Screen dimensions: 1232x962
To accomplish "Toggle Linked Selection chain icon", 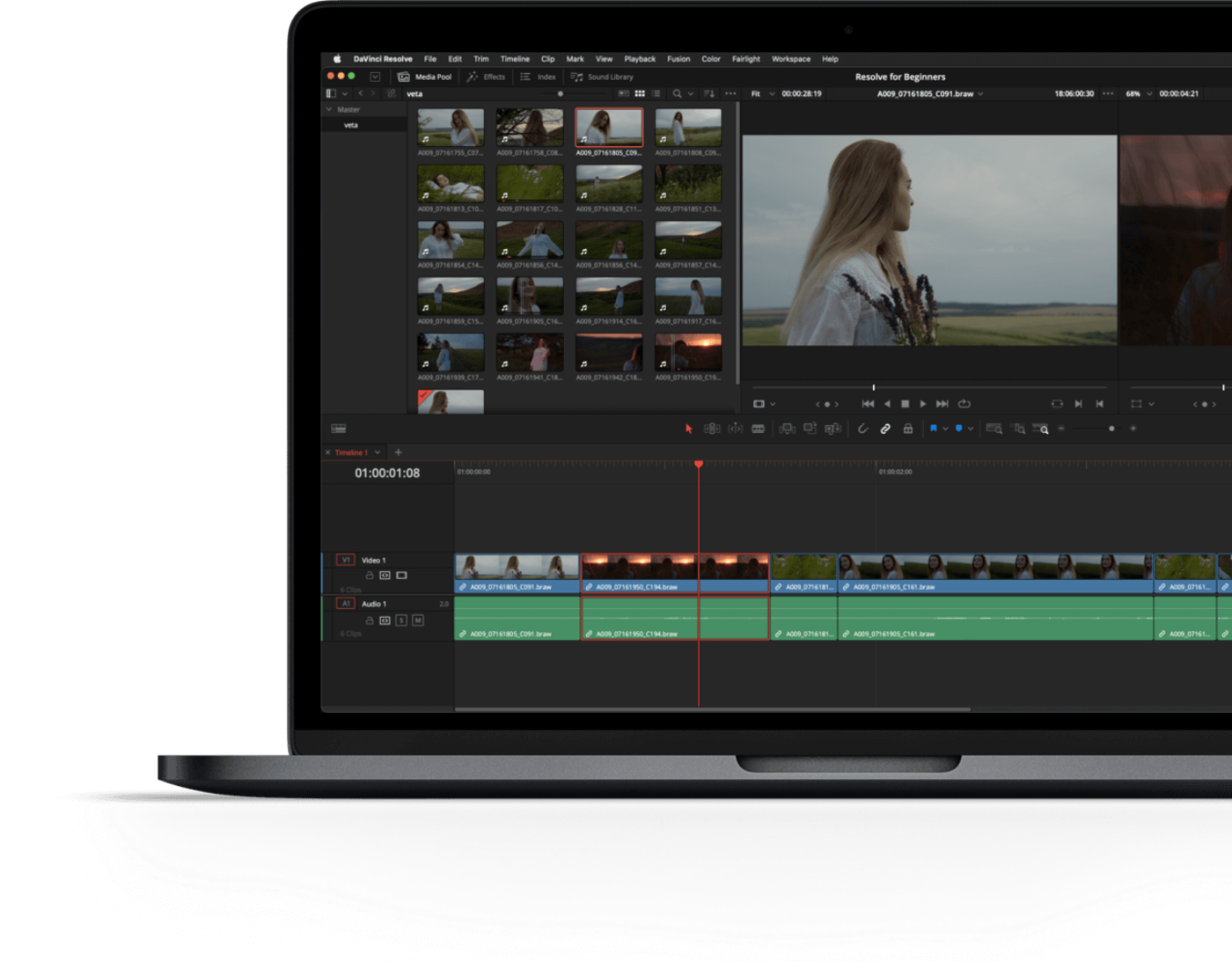I will tap(885, 429).
